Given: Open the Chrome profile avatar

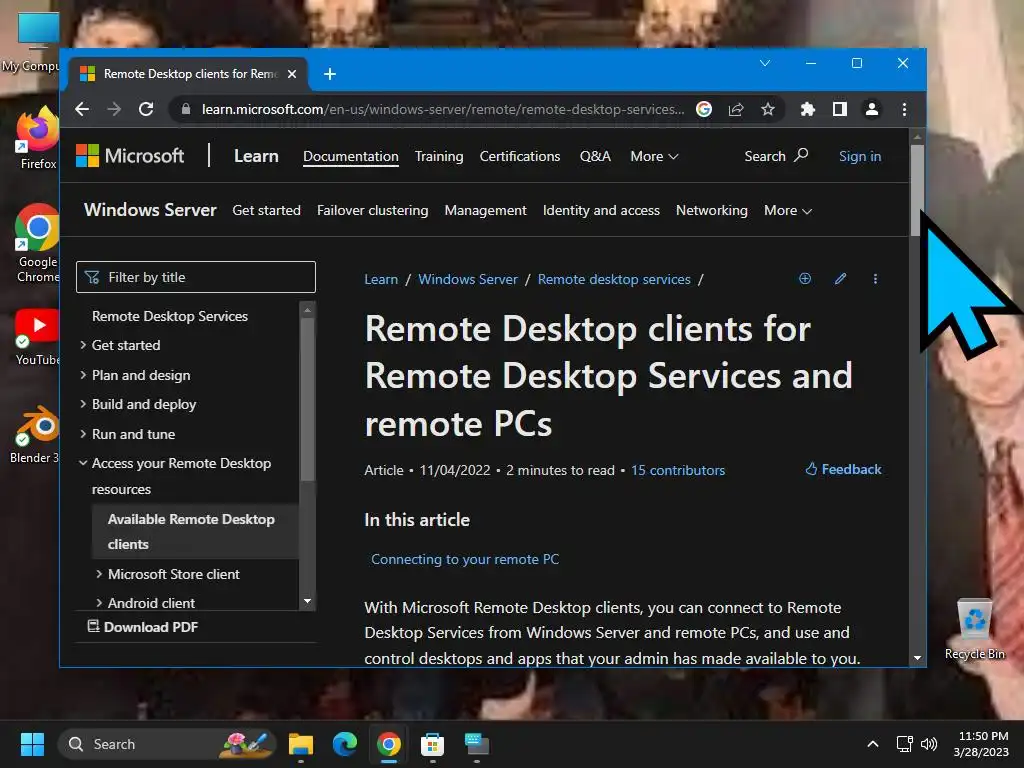Looking at the screenshot, I should (872, 109).
